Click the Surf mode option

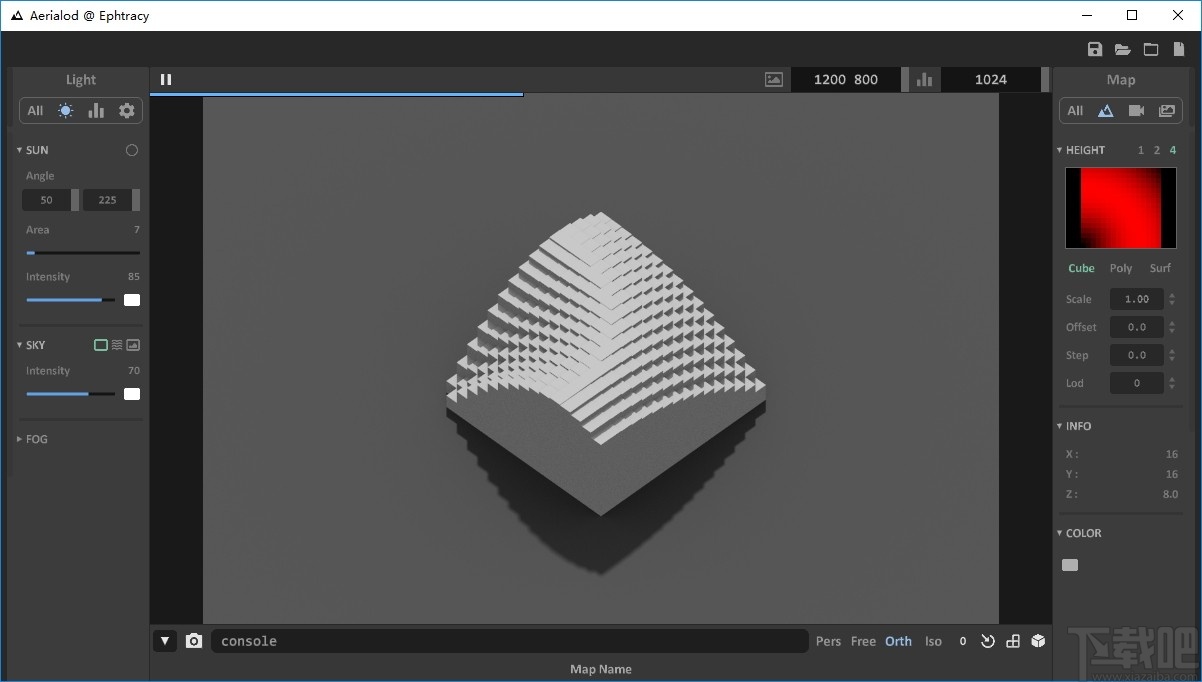tap(1160, 268)
